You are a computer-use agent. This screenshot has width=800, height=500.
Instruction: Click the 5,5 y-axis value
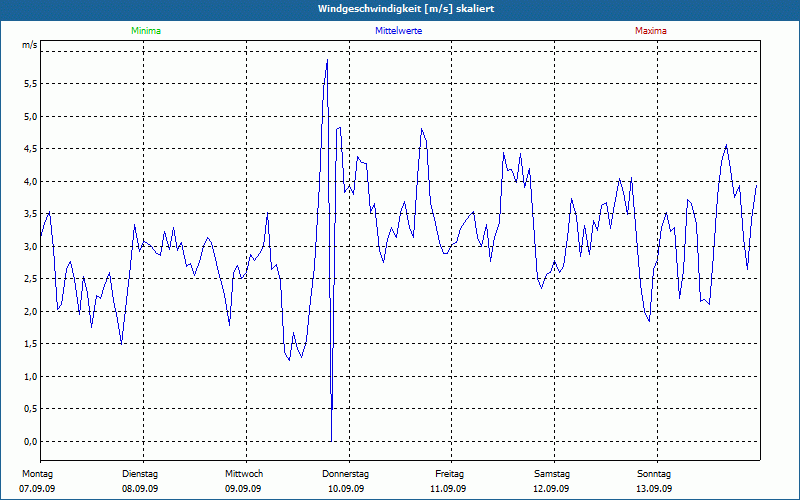click(31, 84)
